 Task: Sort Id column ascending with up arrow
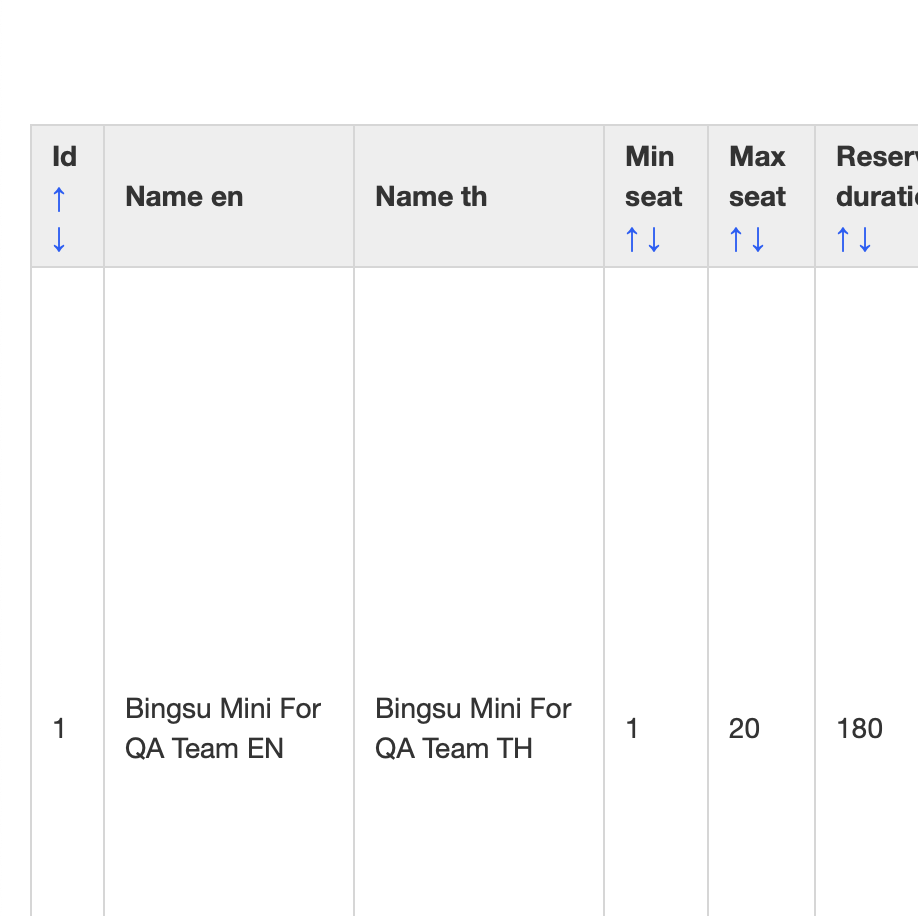point(59,199)
